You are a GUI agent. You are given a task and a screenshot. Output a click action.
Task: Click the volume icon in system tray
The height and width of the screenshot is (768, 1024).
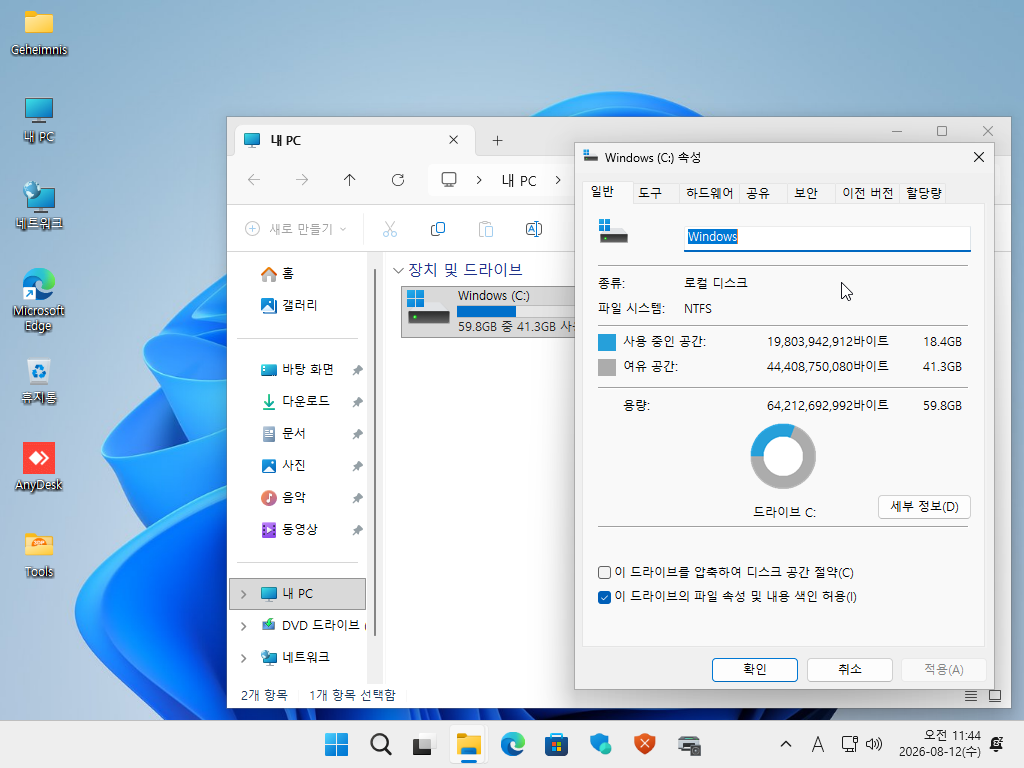pyautogui.click(x=874, y=744)
